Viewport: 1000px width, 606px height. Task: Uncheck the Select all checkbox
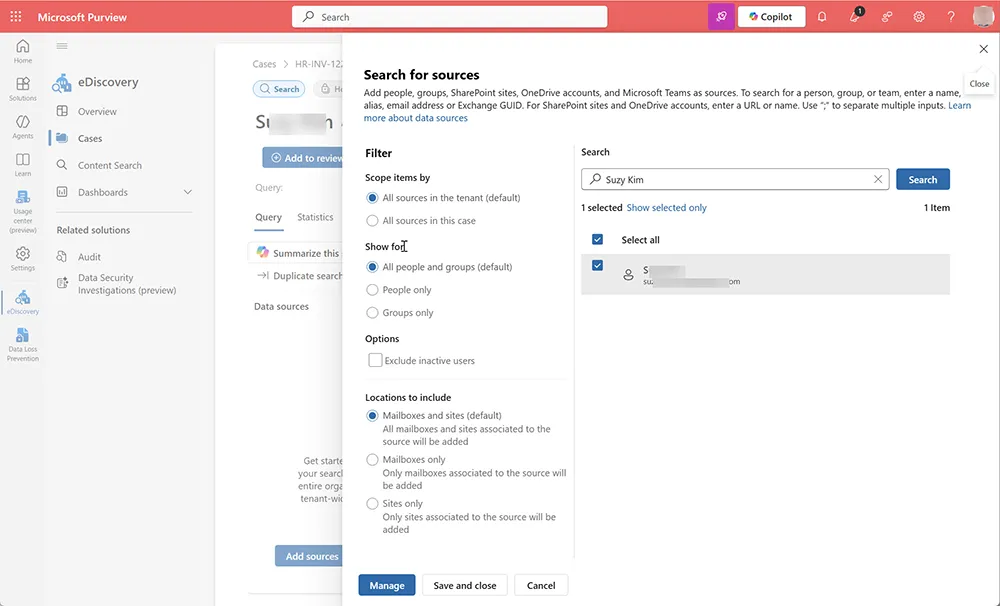click(597, 239)
